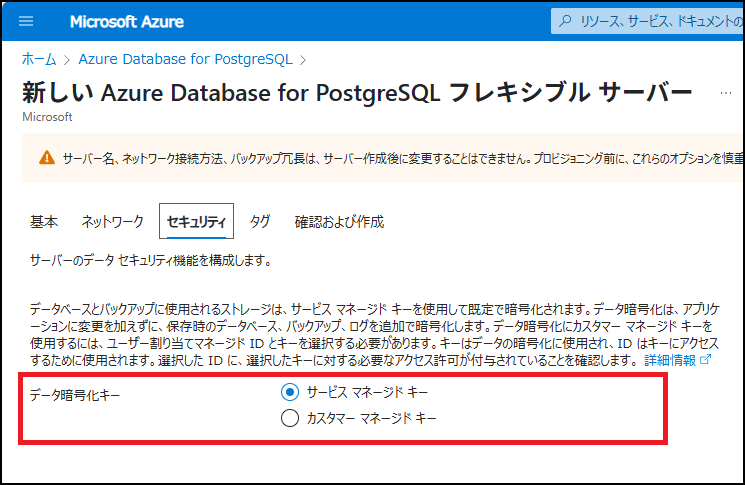Open the 詳細情報 link

[x=669, y=360]
